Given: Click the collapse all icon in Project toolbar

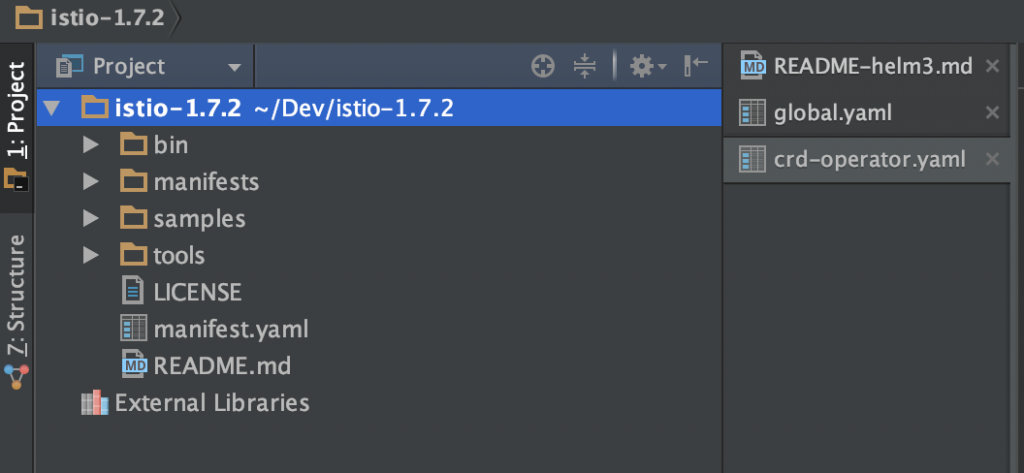Looking at the screenshot, I should (585, 67).
